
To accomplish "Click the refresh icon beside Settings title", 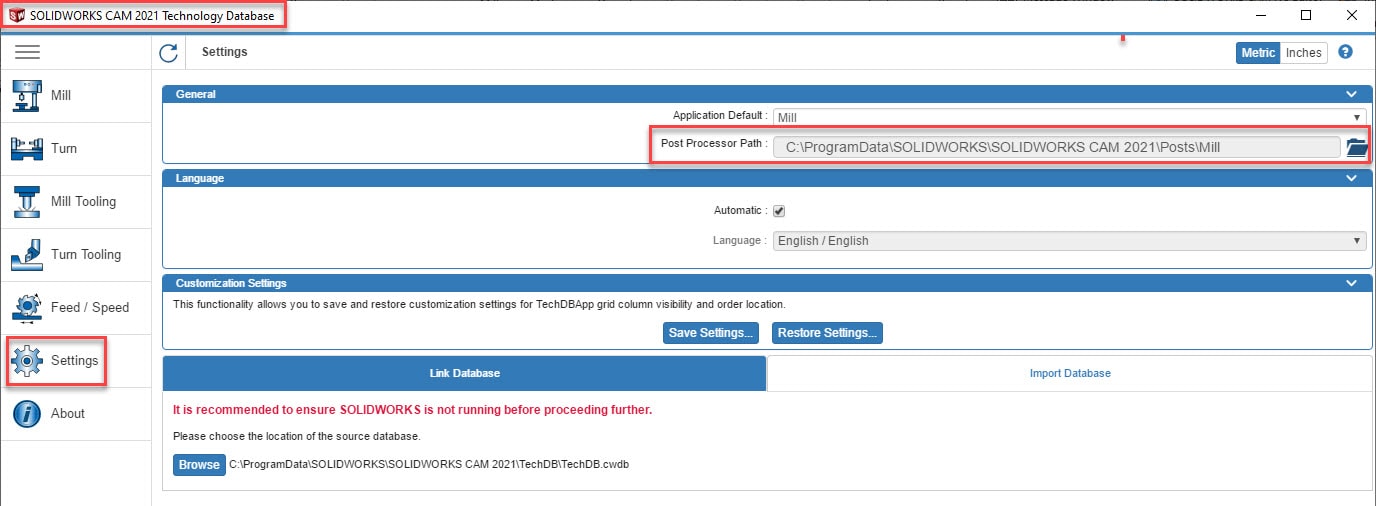I will click(168, 52).
